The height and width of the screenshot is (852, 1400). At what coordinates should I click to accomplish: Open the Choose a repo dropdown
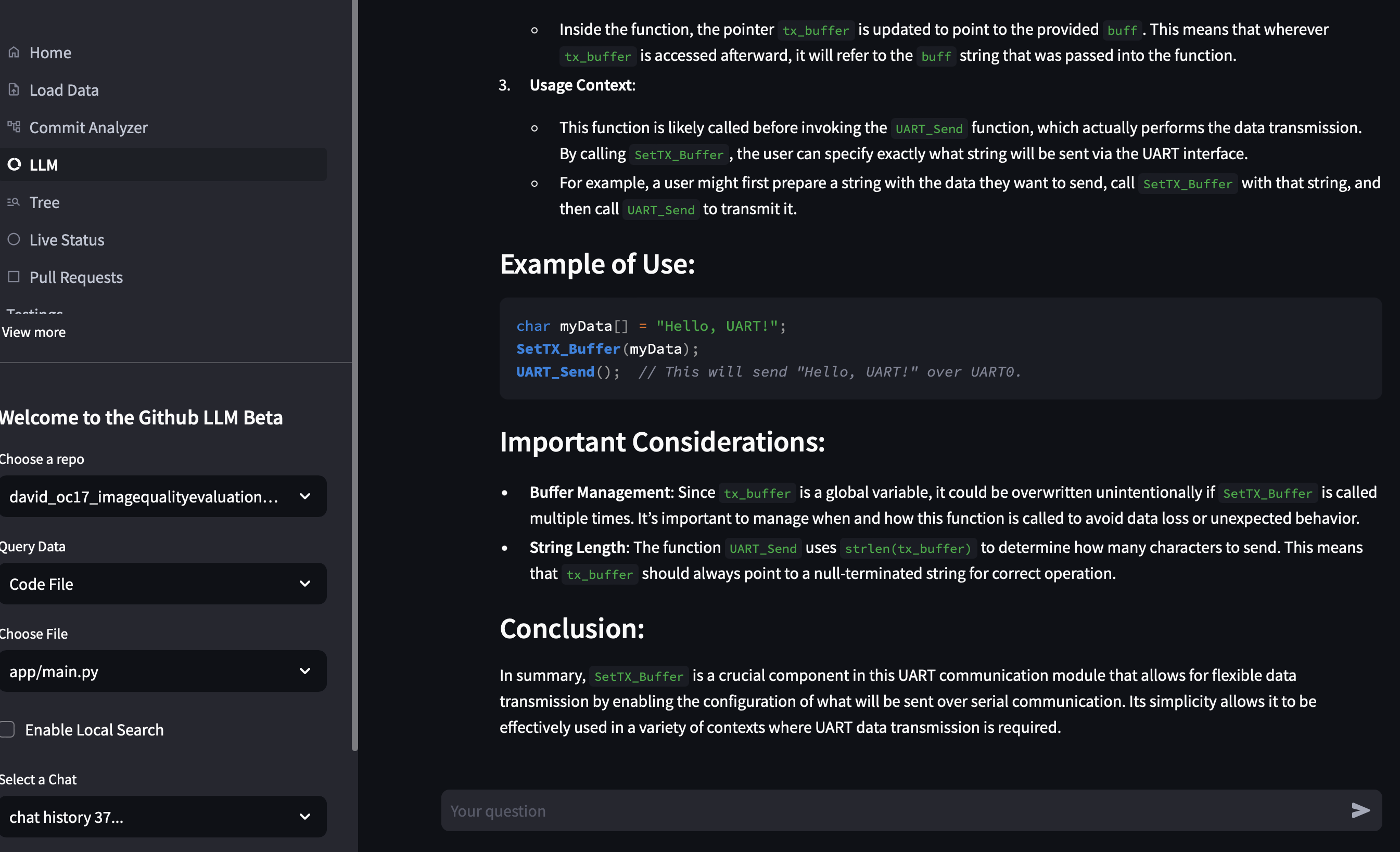[x=162, y=496]
